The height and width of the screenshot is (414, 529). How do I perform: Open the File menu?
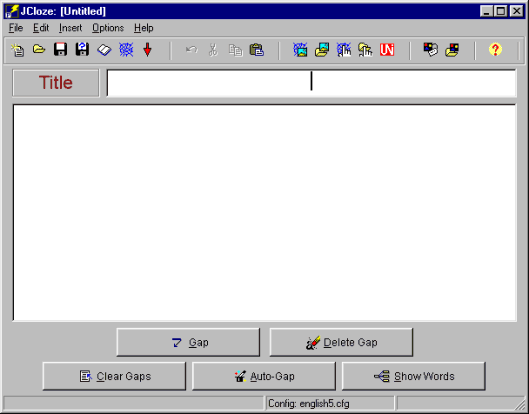click(x=16, y=28)
